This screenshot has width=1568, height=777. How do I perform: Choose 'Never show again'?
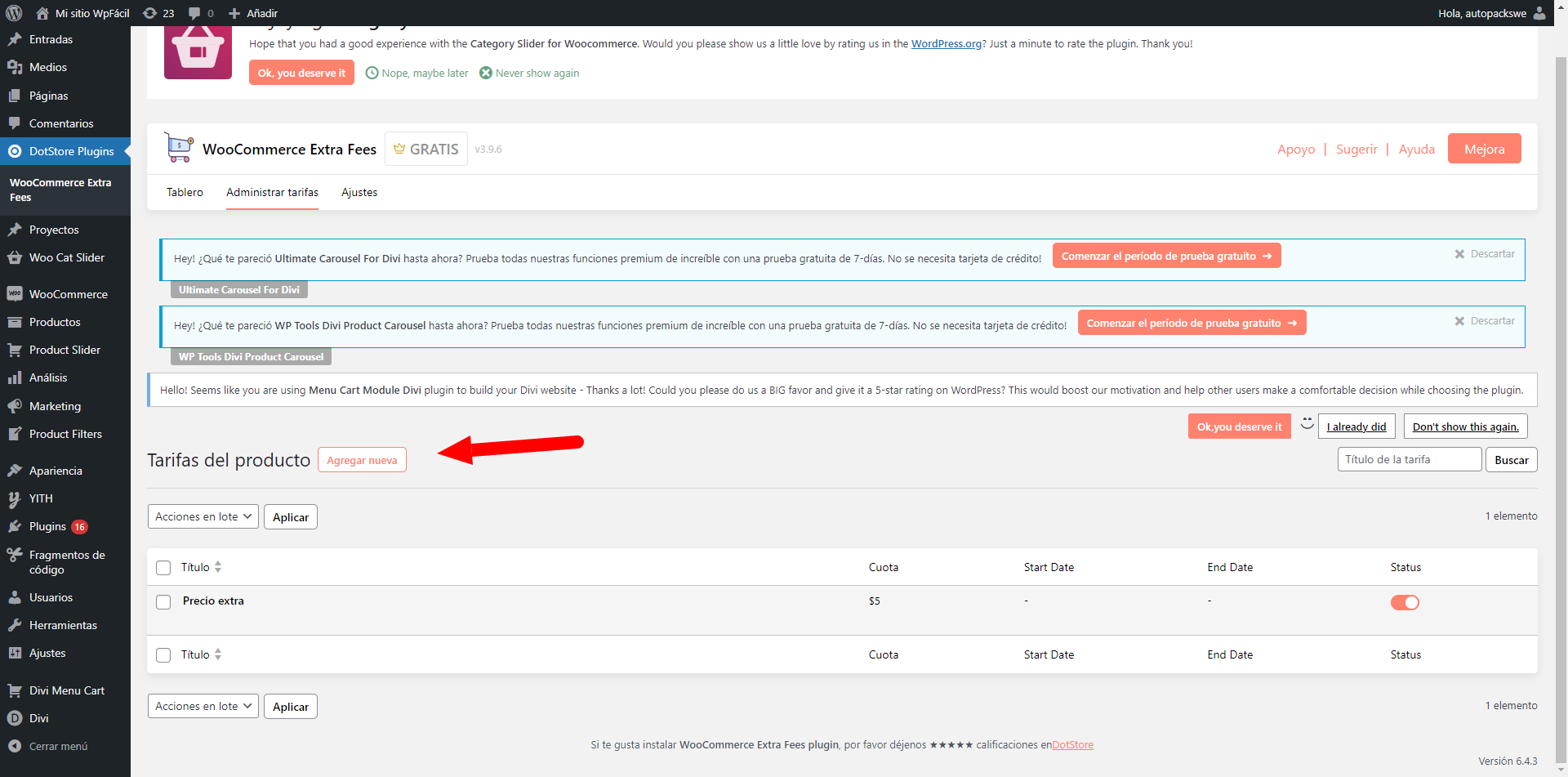click(529, 73)
